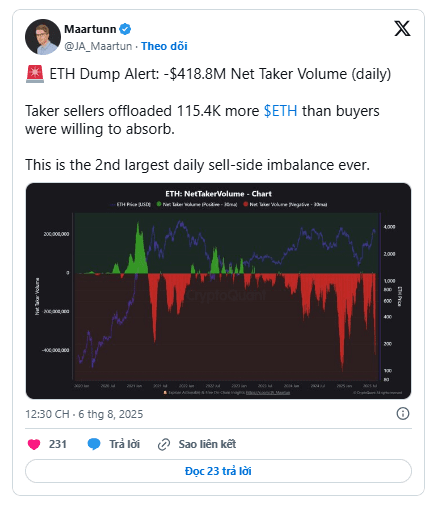Click the Trả lời reply text

124,444
